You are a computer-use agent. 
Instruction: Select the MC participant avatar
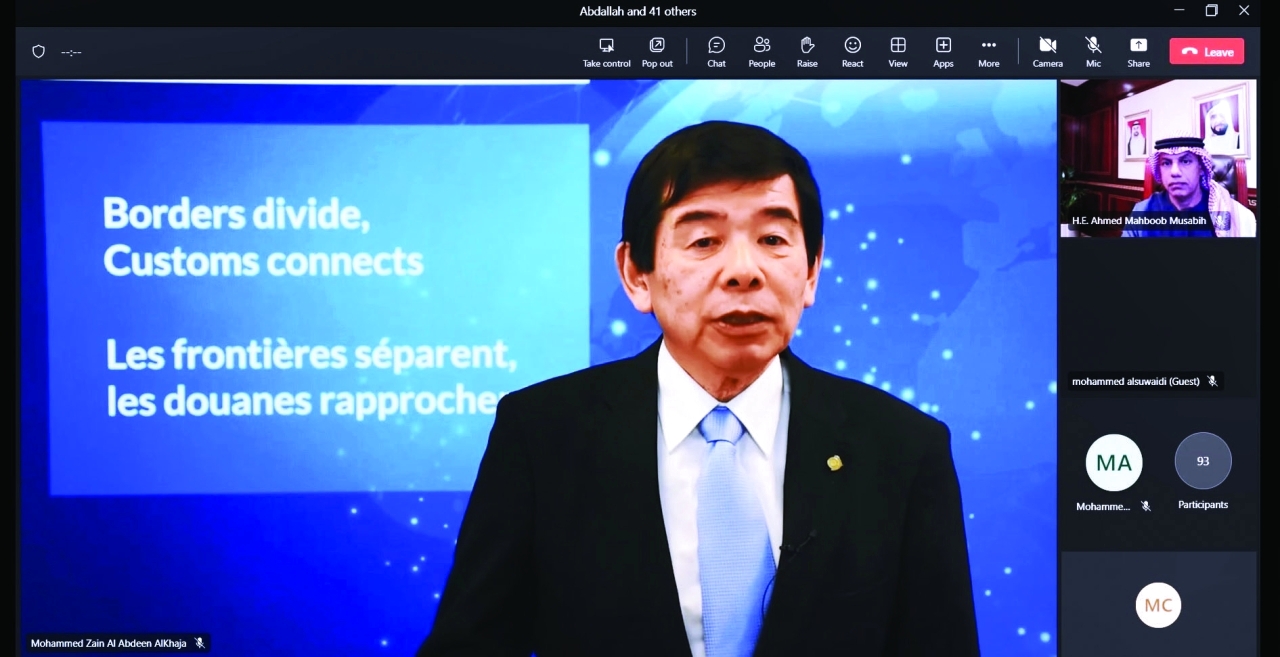coord(1158,605)
